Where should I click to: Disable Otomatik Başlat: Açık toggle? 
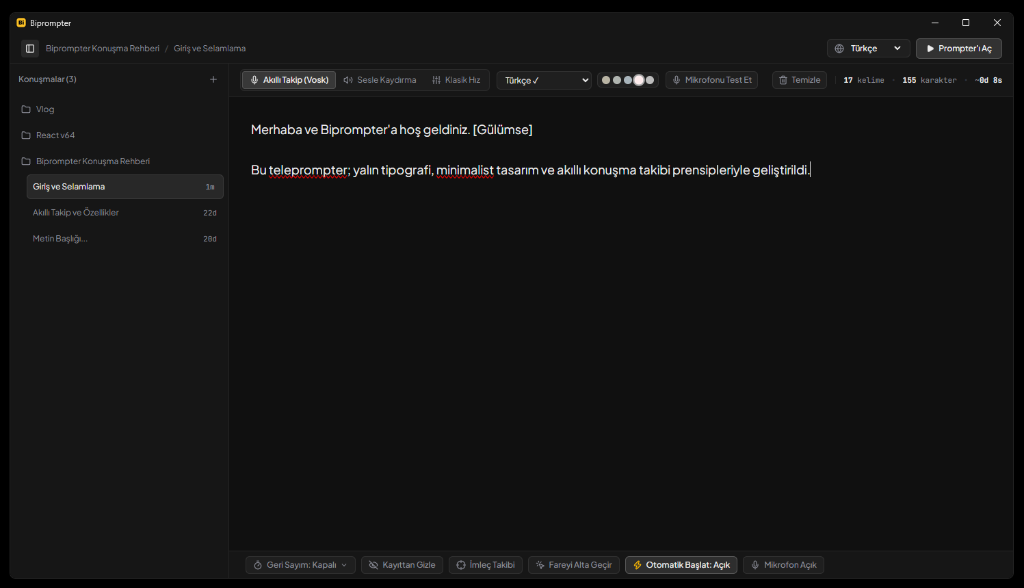(x=681, y=565)
